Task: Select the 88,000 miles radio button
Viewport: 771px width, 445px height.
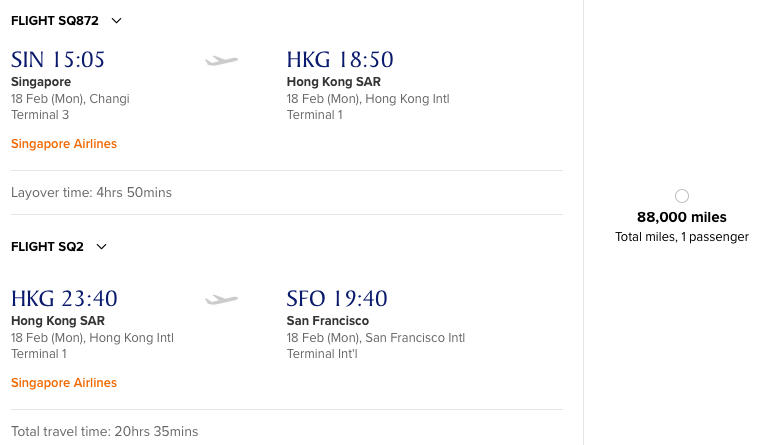Action: point(682,196)
